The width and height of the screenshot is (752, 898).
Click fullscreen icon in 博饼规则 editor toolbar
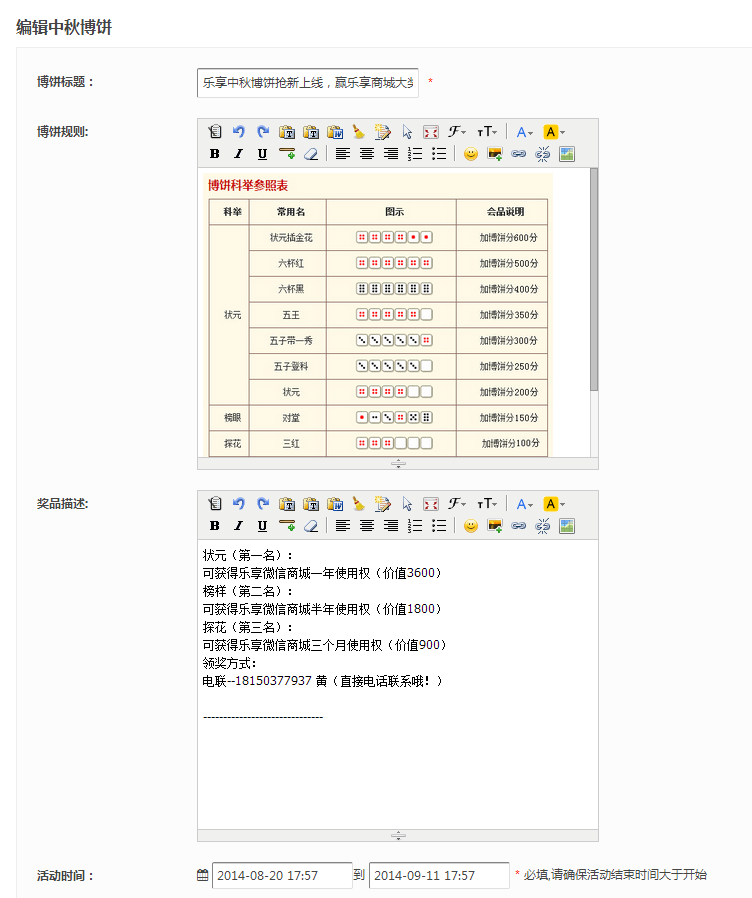(x=431, y=132)
